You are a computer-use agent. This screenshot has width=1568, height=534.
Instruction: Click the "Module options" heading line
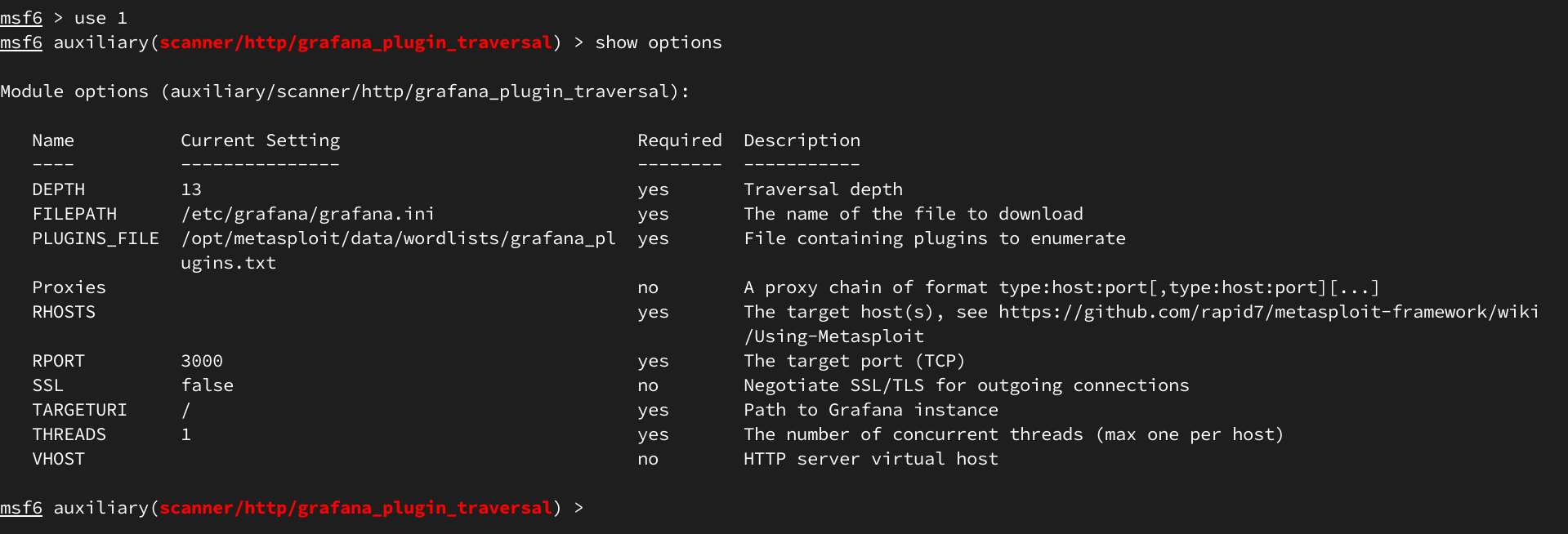(x=344, y=91)
